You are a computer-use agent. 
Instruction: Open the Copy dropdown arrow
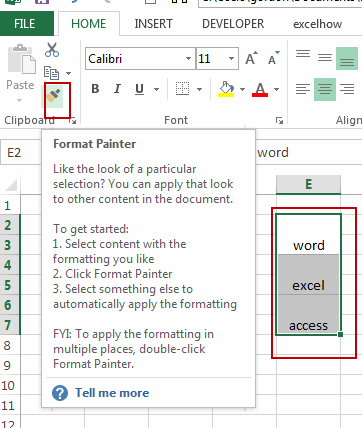point(68,73)
